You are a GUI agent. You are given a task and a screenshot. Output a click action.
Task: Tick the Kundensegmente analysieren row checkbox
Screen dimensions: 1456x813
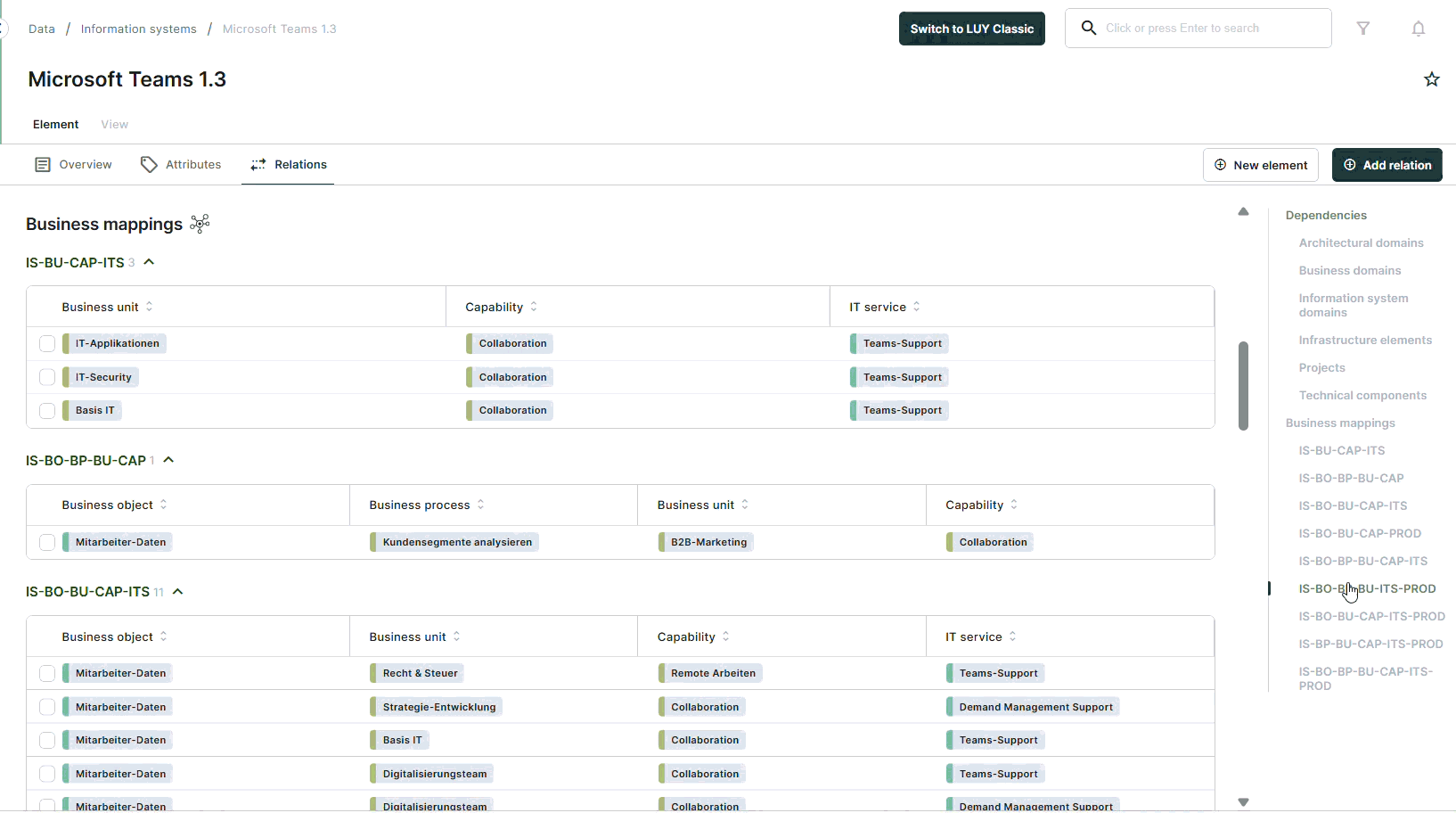tap(47, 542)
